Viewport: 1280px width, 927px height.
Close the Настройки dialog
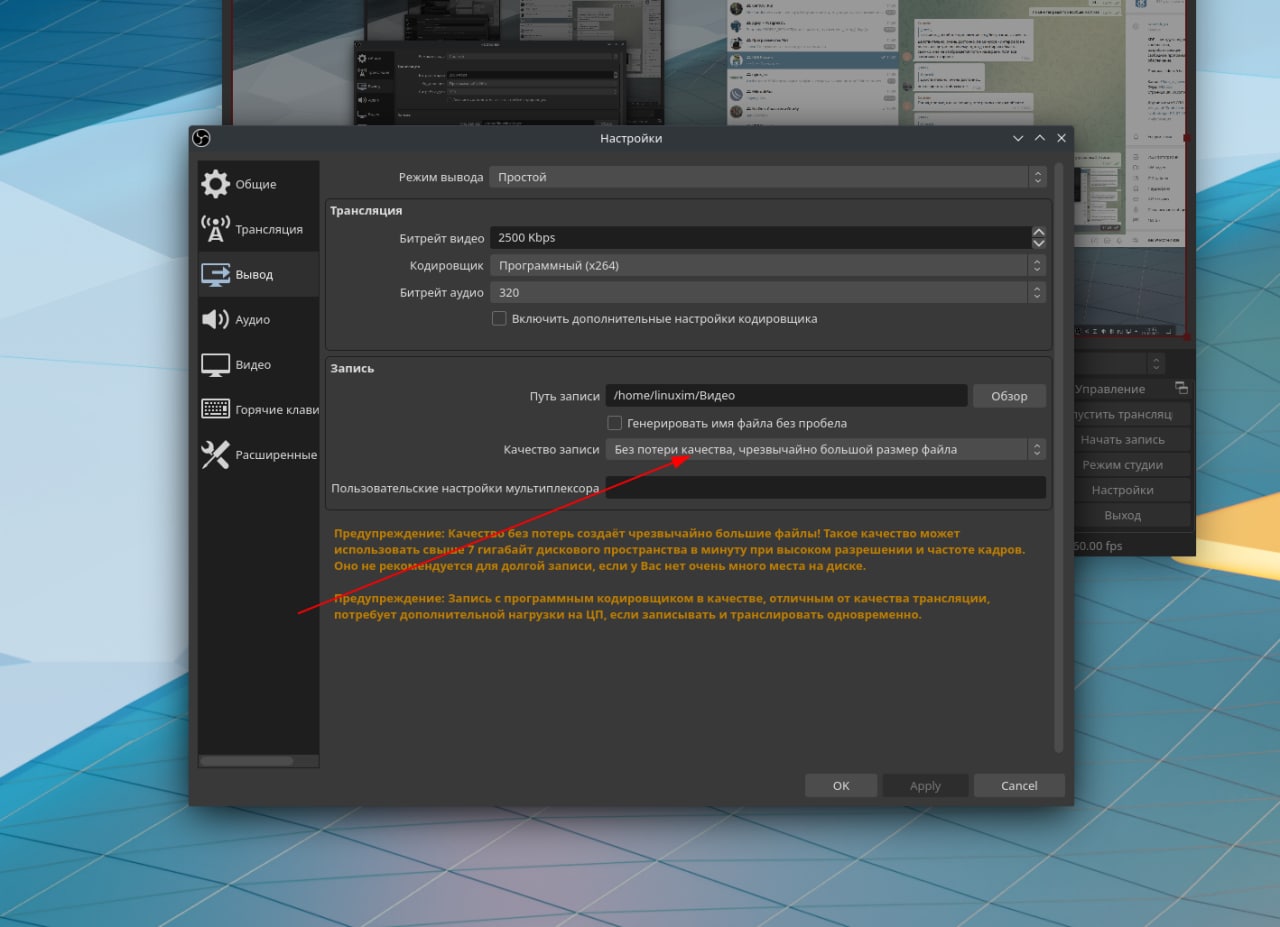click(x=1061, y=138)
